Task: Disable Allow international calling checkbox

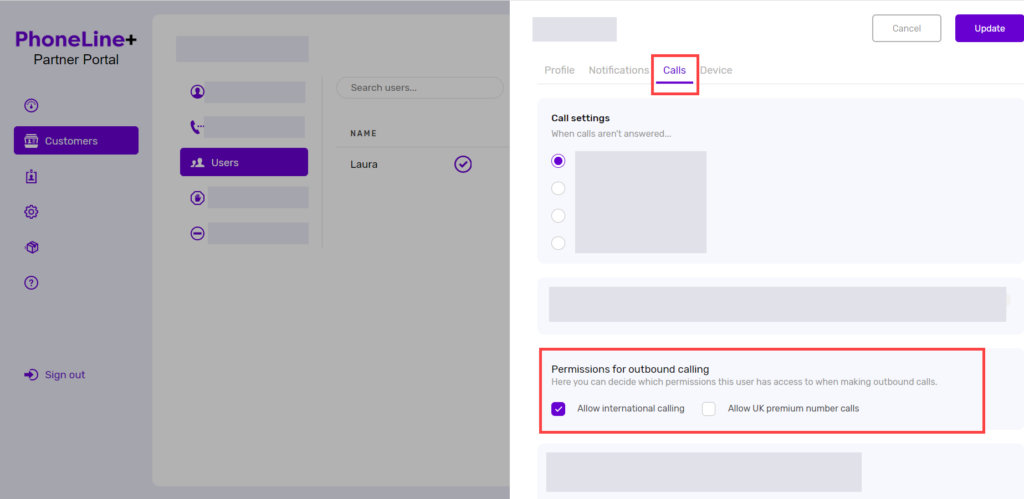Action: click(558, 409)
